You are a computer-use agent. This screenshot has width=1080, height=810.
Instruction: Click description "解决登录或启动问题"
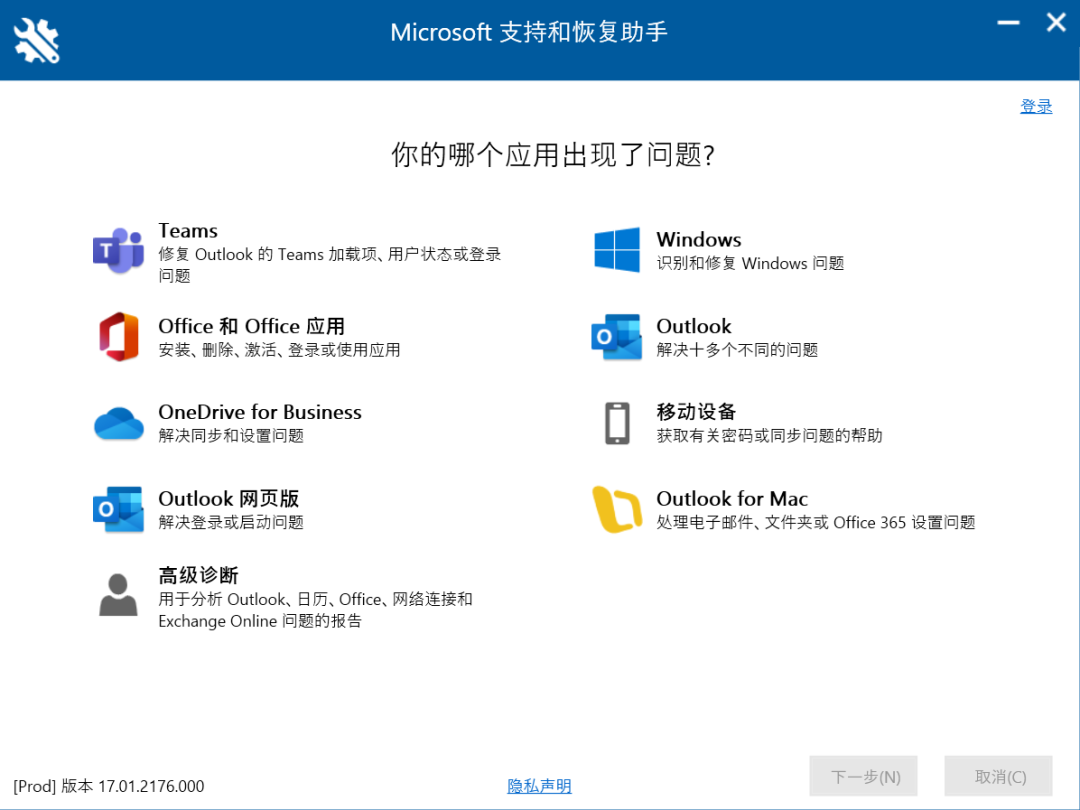(x=231, y=522)
